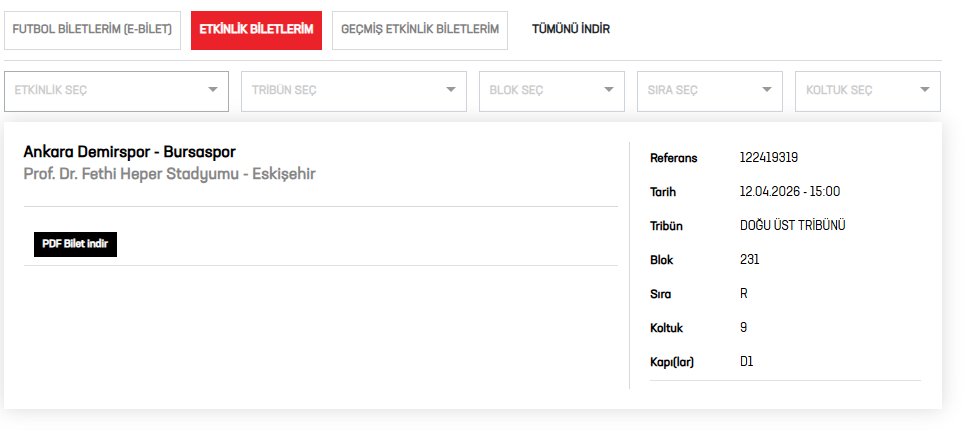
Task: Open the BLOK SEÇ dropdown
Action: coord(552,91)
